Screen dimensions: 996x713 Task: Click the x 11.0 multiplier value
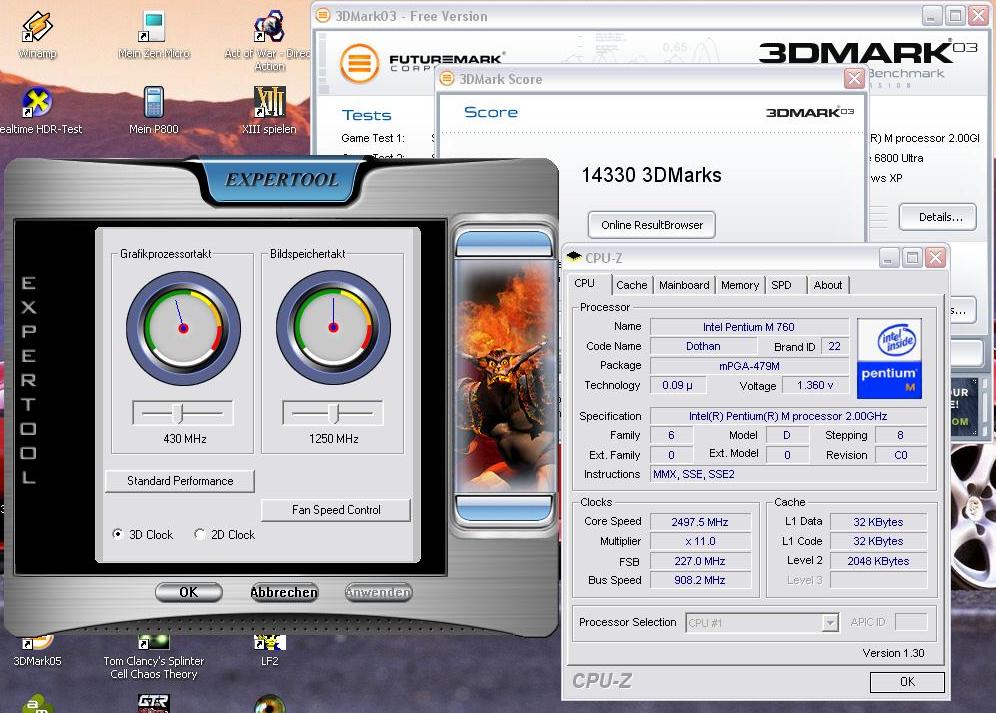pyautogui.click(x=700, y=541)
